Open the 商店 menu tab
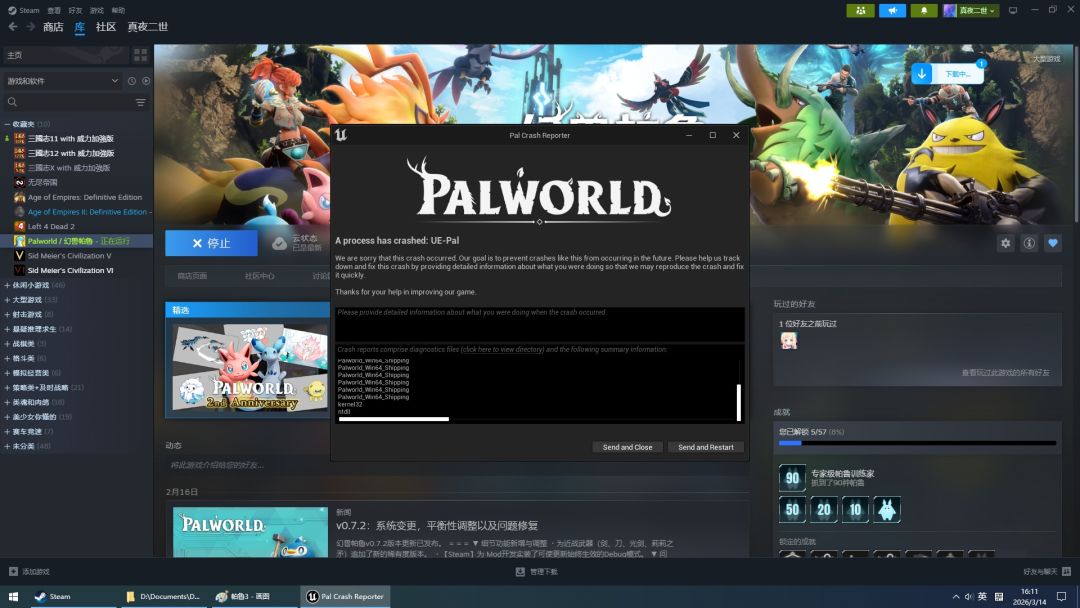This screenshot has width=1080, height=608. 53,27
